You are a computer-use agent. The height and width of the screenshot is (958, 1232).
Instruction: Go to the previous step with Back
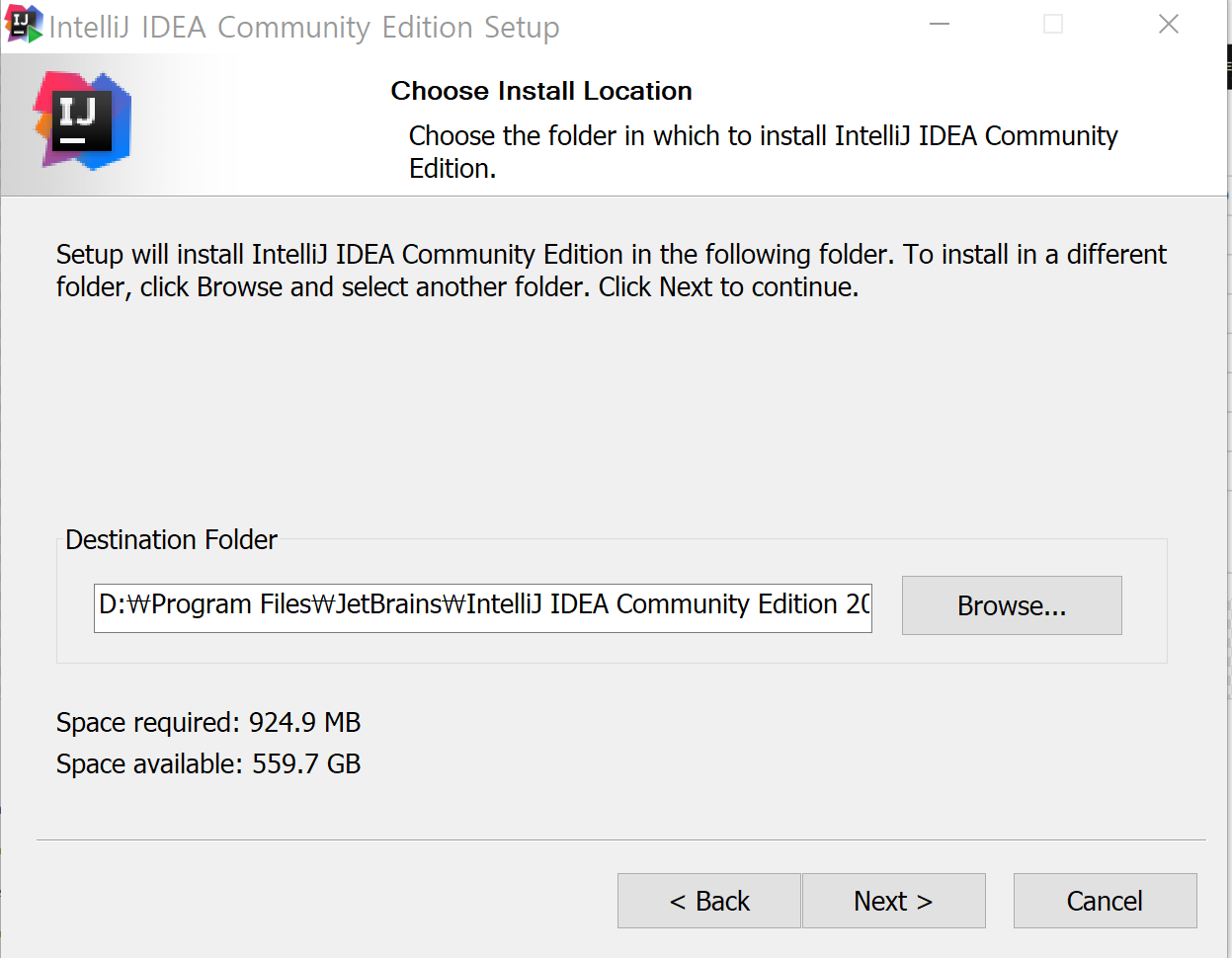coord(708,901)
